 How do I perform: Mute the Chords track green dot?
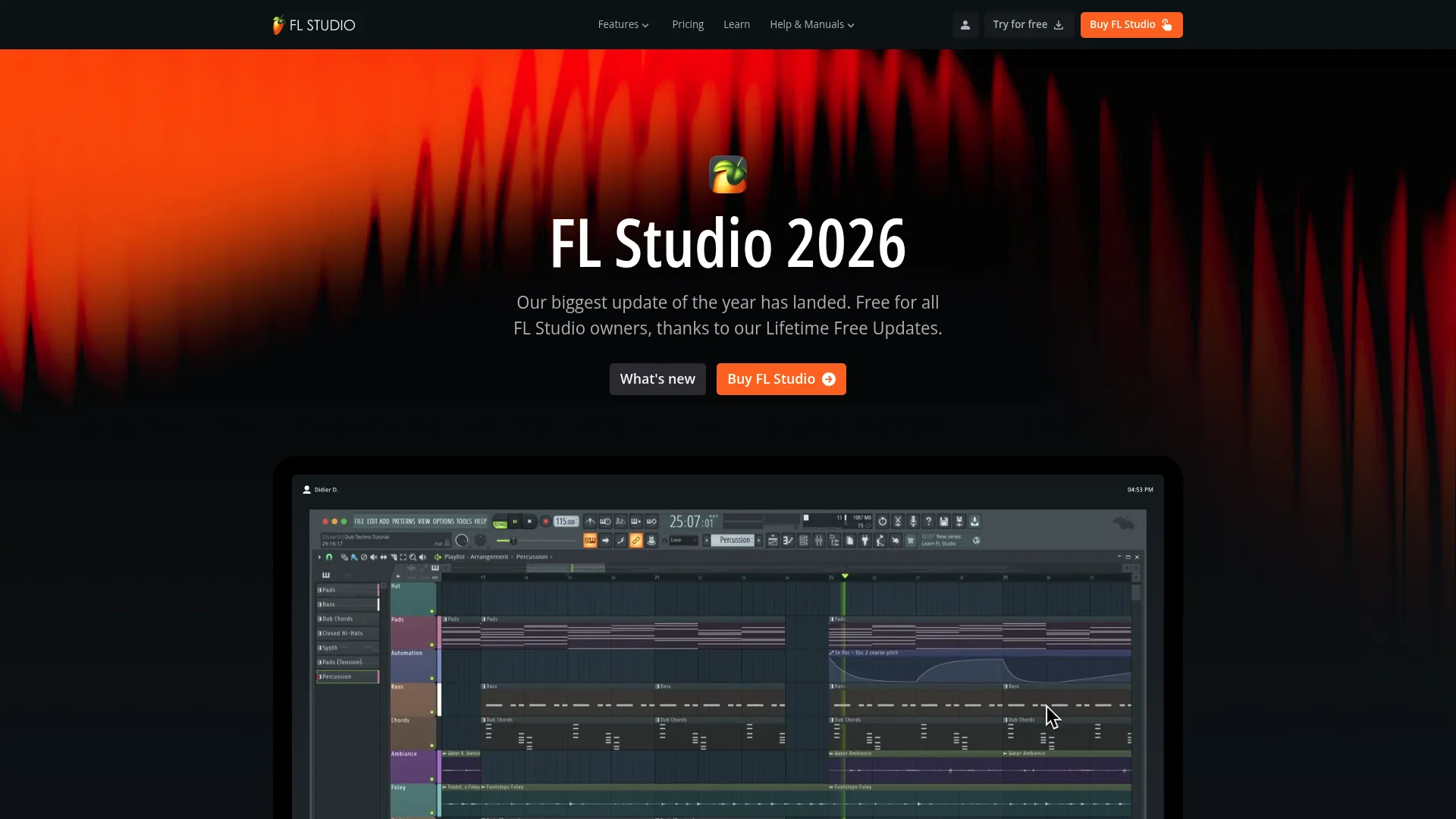click(x=432, y=745)
